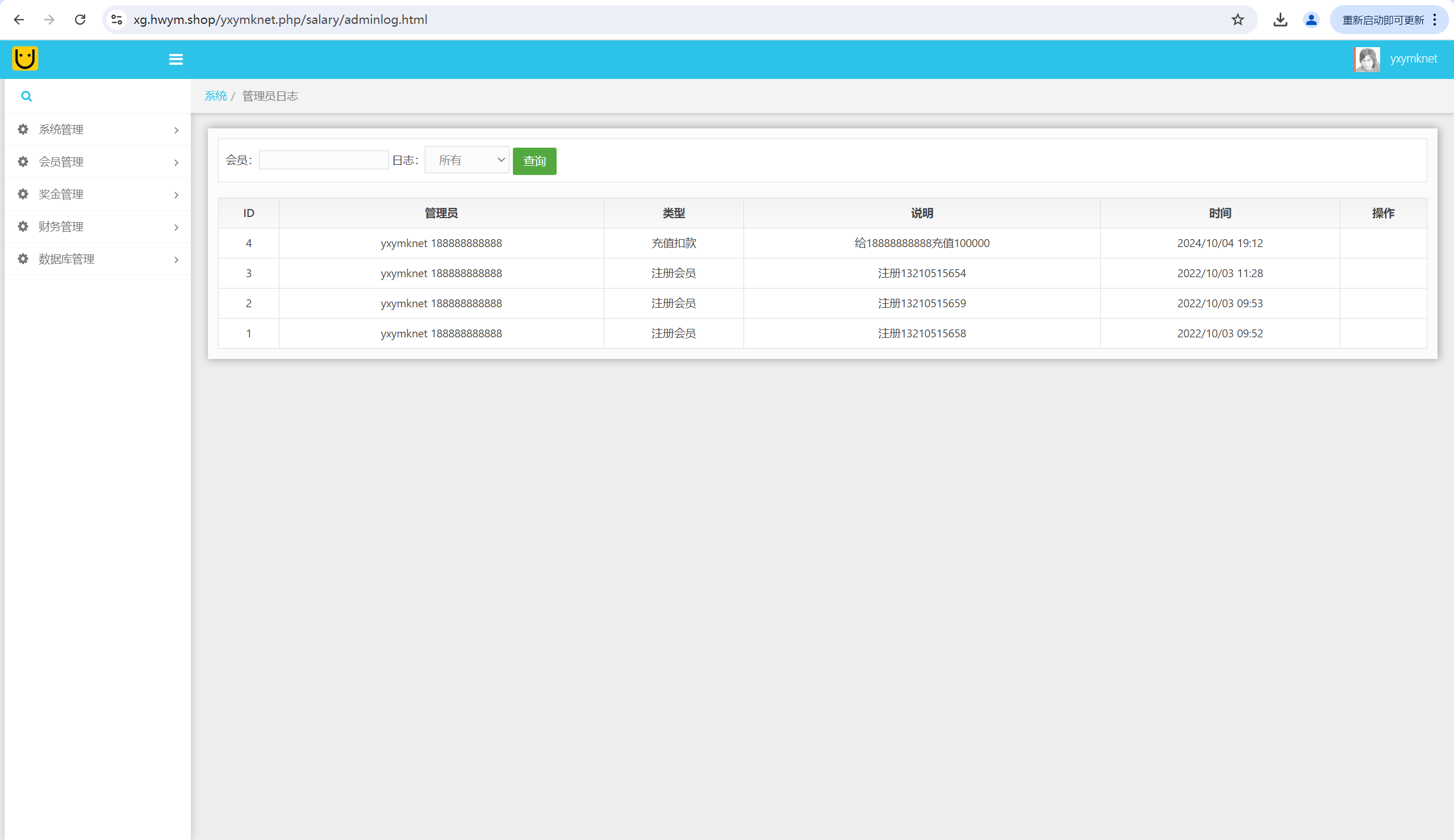Focus the 会员 input field
Viewport: 1454px width, 840px height.
pos(324,160)
